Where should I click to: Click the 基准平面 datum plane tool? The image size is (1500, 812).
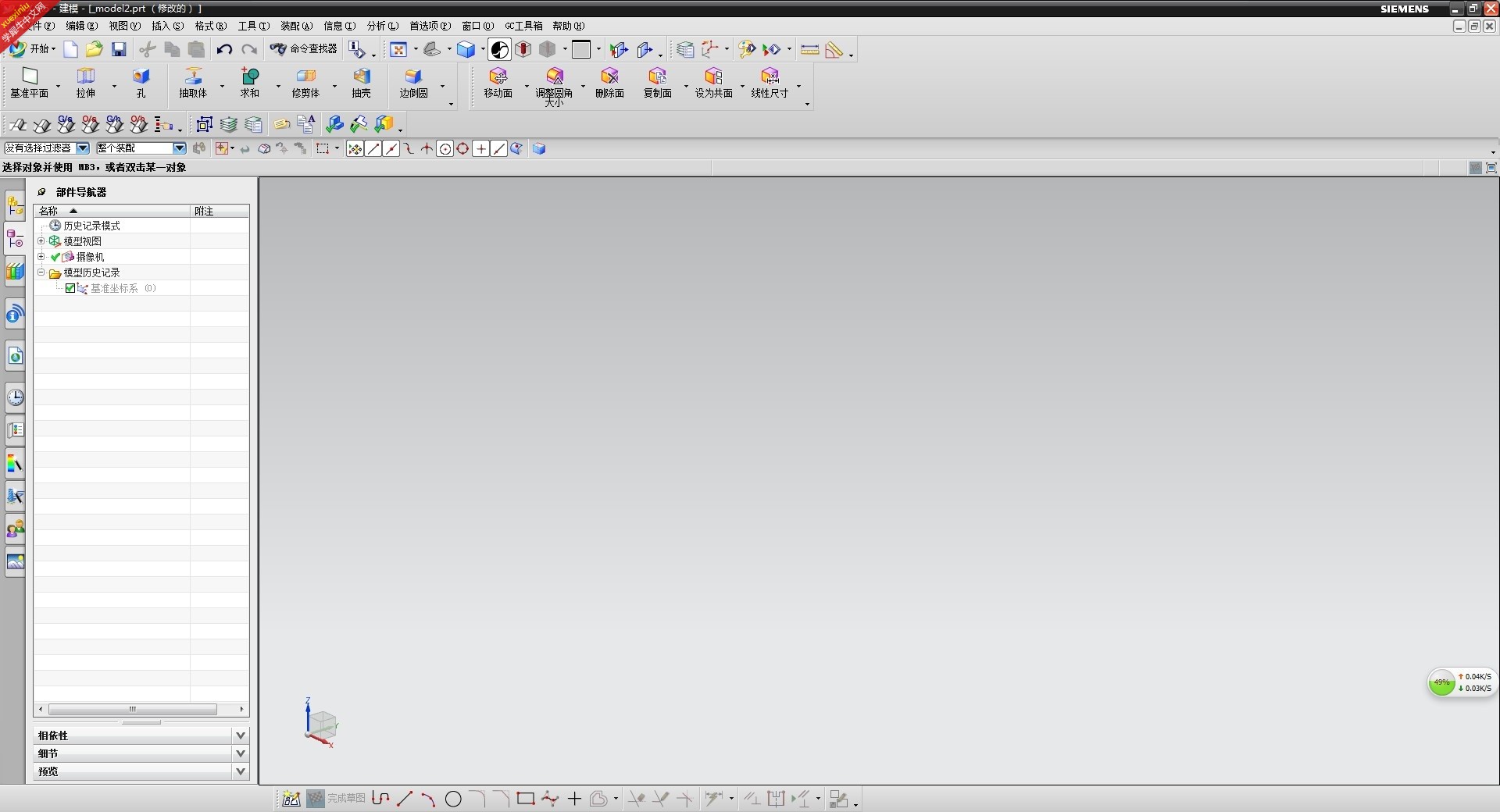click(x=30, y=83)
